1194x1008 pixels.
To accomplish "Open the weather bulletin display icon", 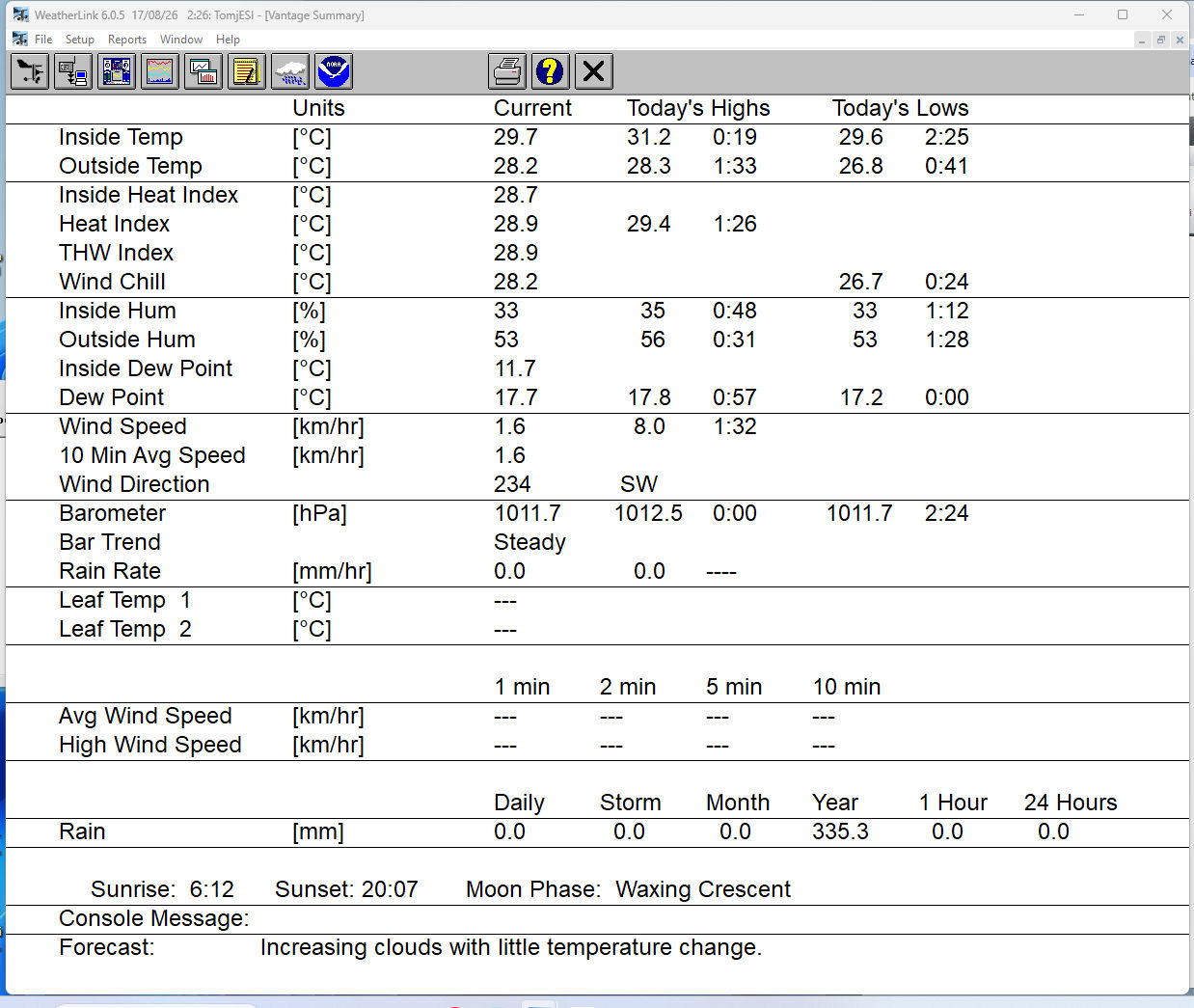I will [117, 71].
